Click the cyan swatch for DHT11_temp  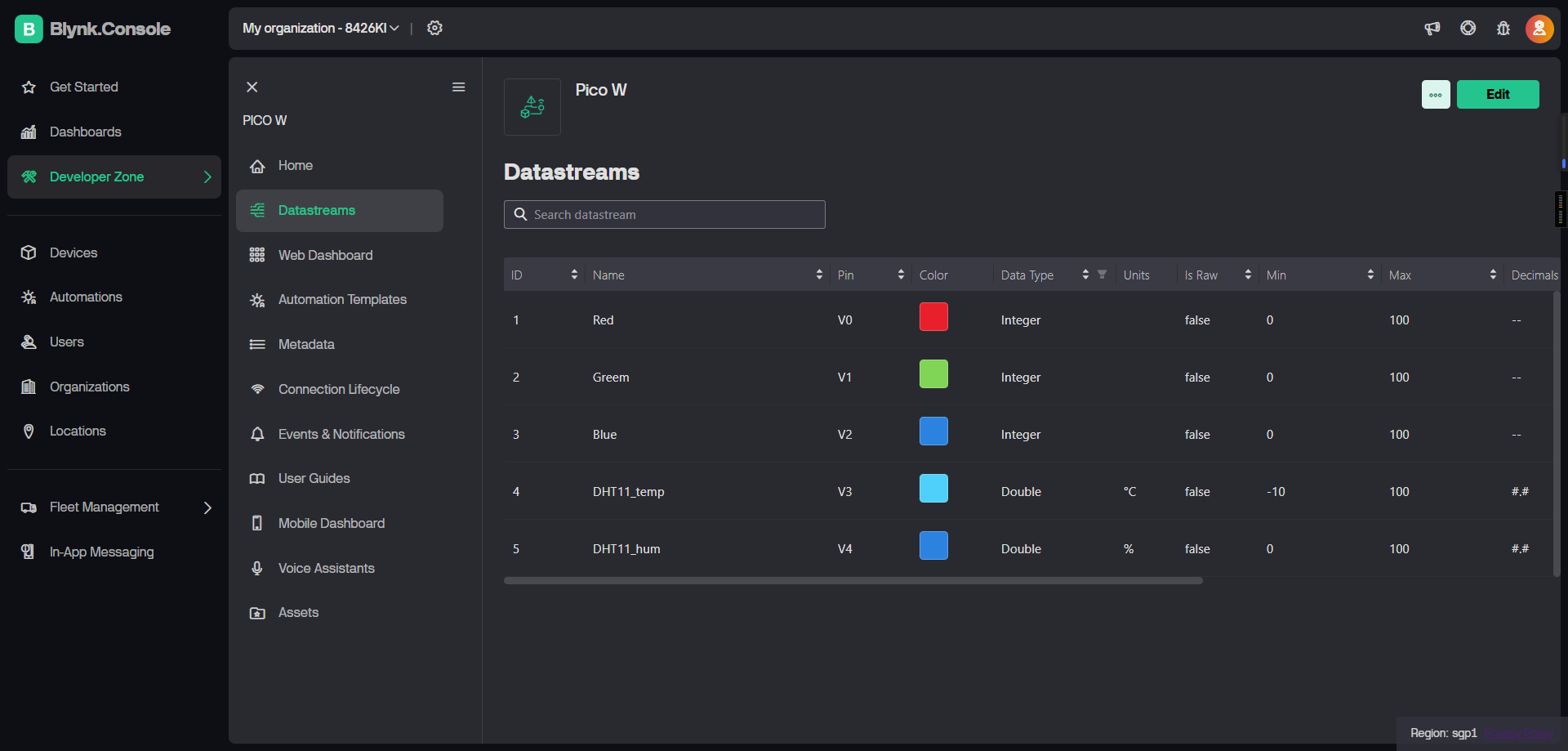pos(933,489)
